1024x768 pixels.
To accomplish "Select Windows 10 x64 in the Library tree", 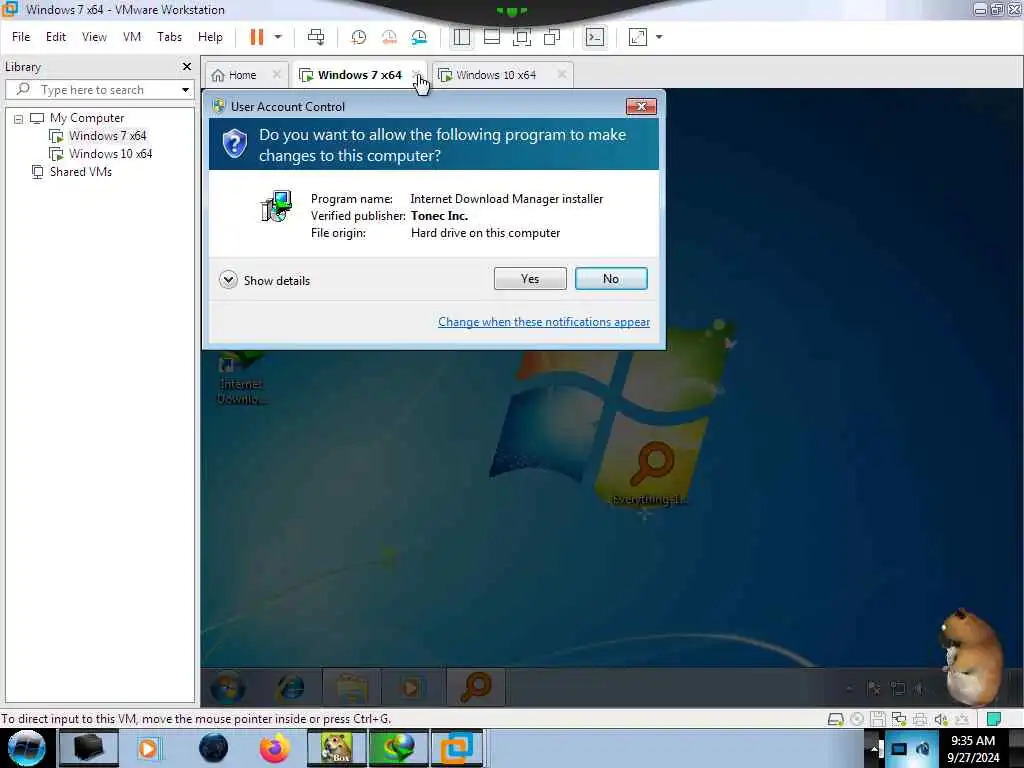I will 110,154.
